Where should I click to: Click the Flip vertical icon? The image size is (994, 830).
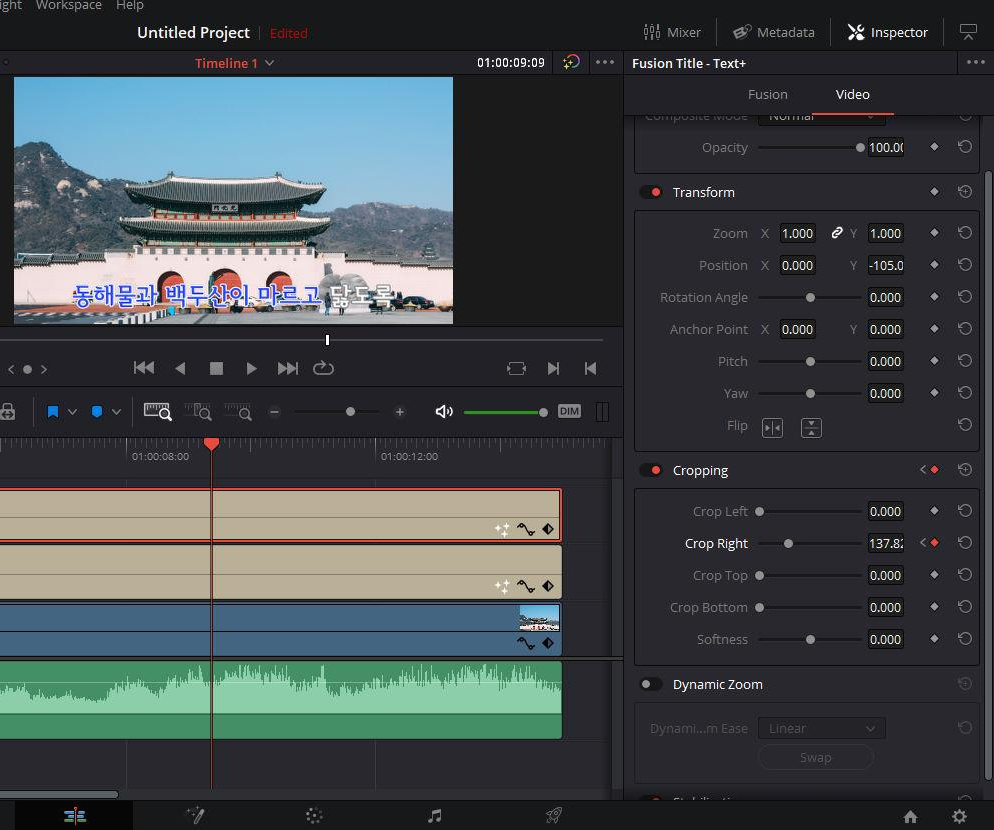(x=811, y=428)
